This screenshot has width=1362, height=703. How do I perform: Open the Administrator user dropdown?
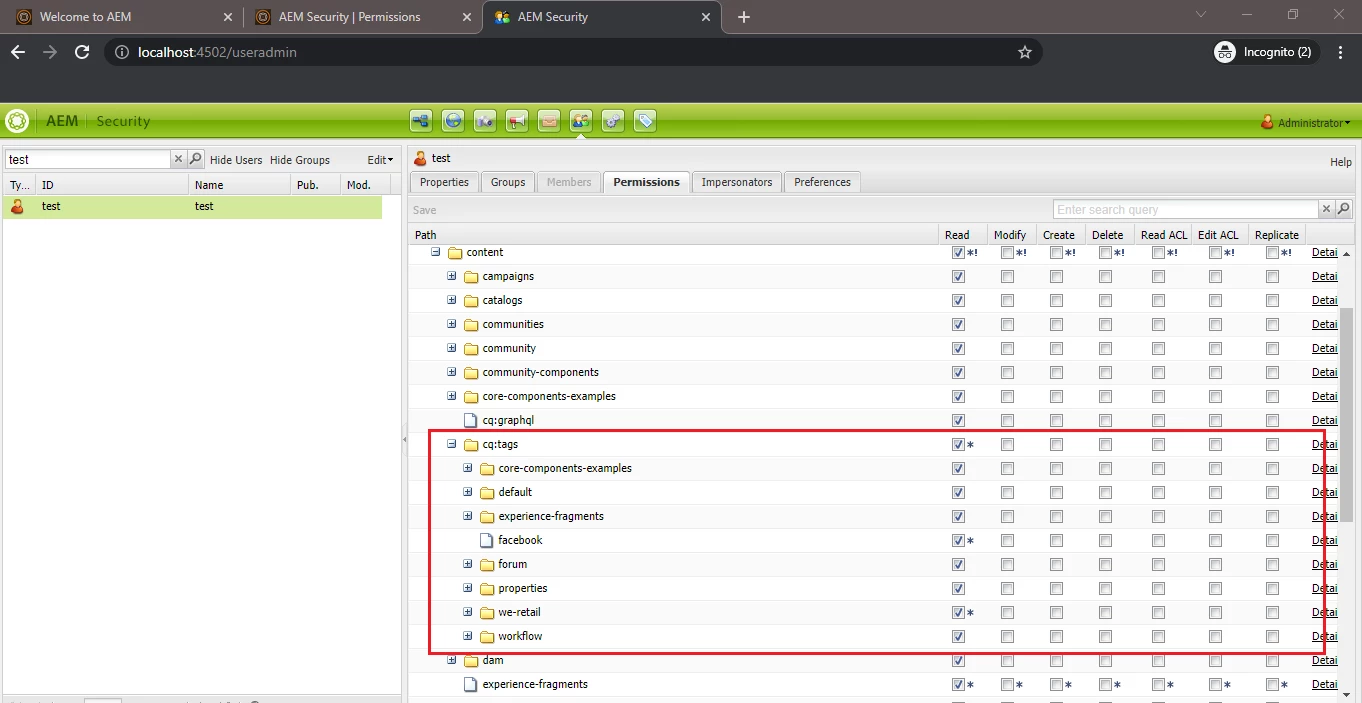click(x=1306, y=122)
